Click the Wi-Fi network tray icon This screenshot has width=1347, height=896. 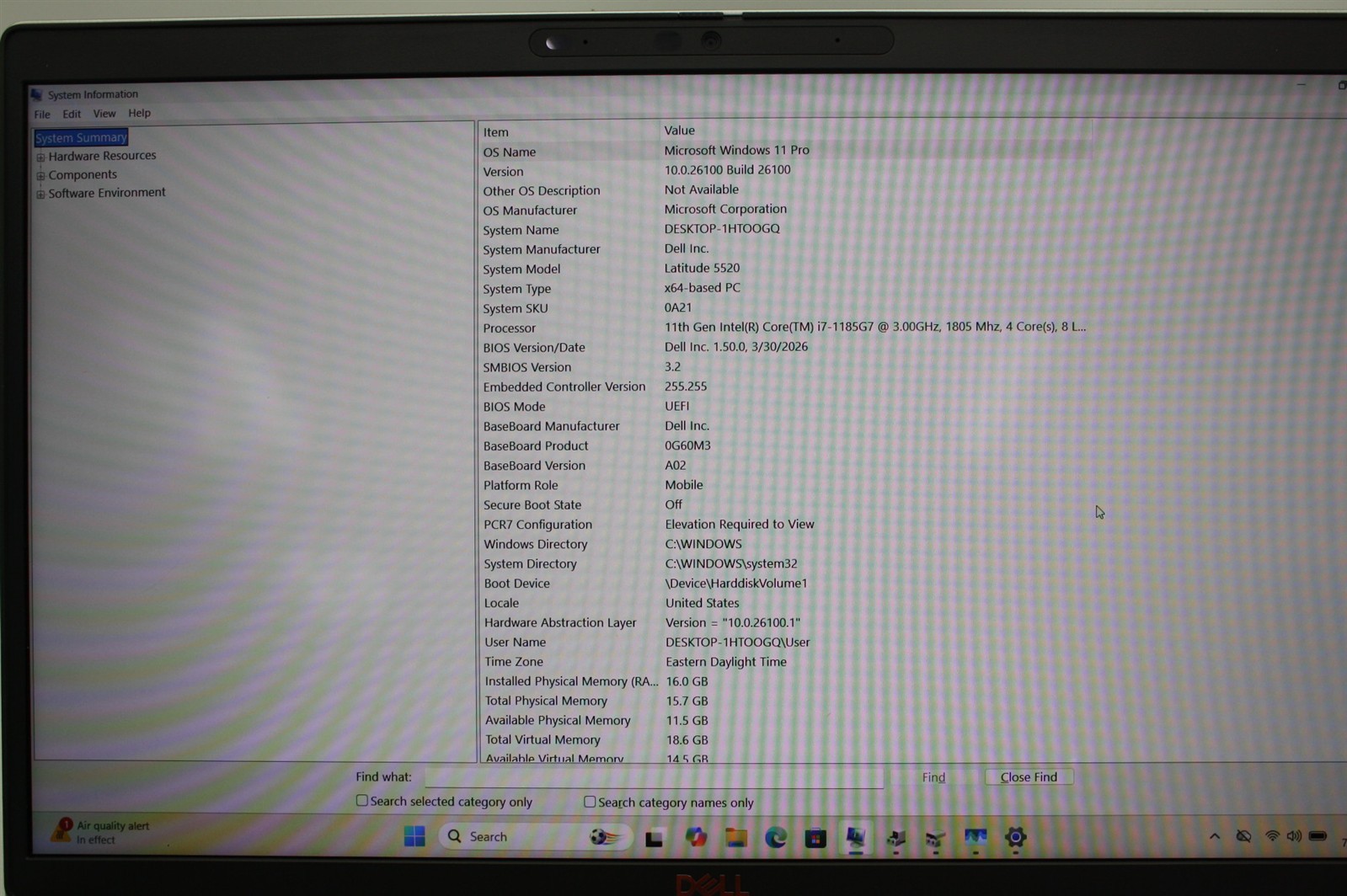(1272, 836)
